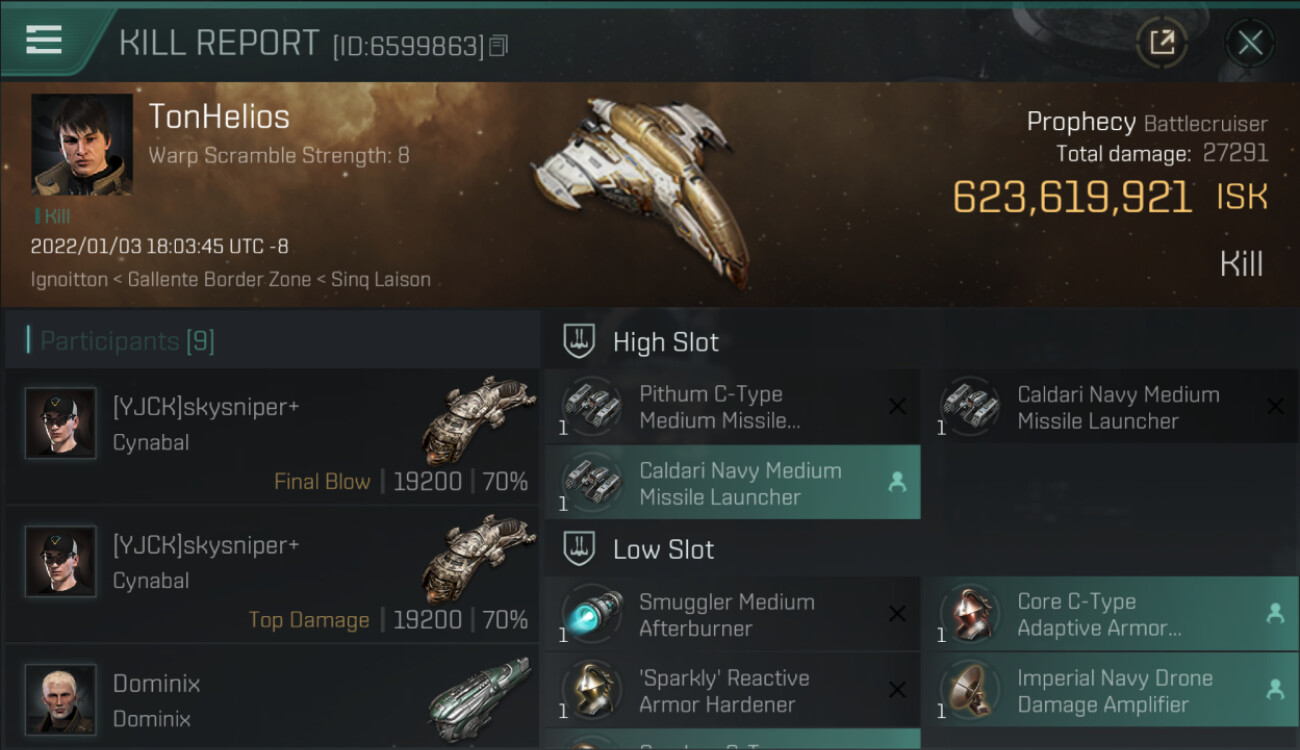Click the Core C-Type Adaptive Armor icon
The height and width of the screenshot is (750, 1300).
click(968, 614)
